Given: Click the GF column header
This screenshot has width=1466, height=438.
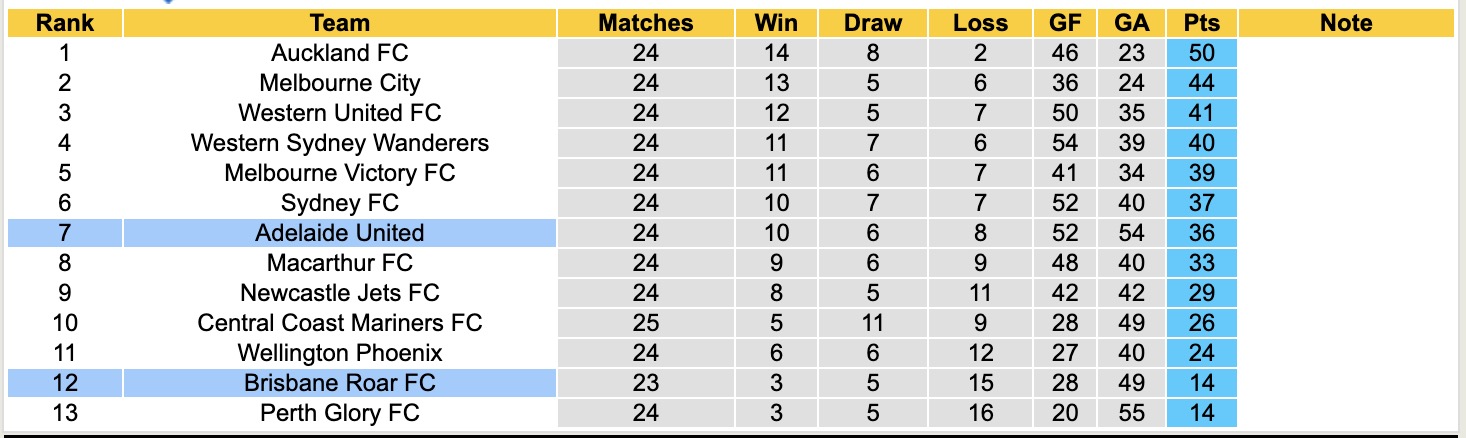Looking at the screenshot, I should click(1065, 23).
